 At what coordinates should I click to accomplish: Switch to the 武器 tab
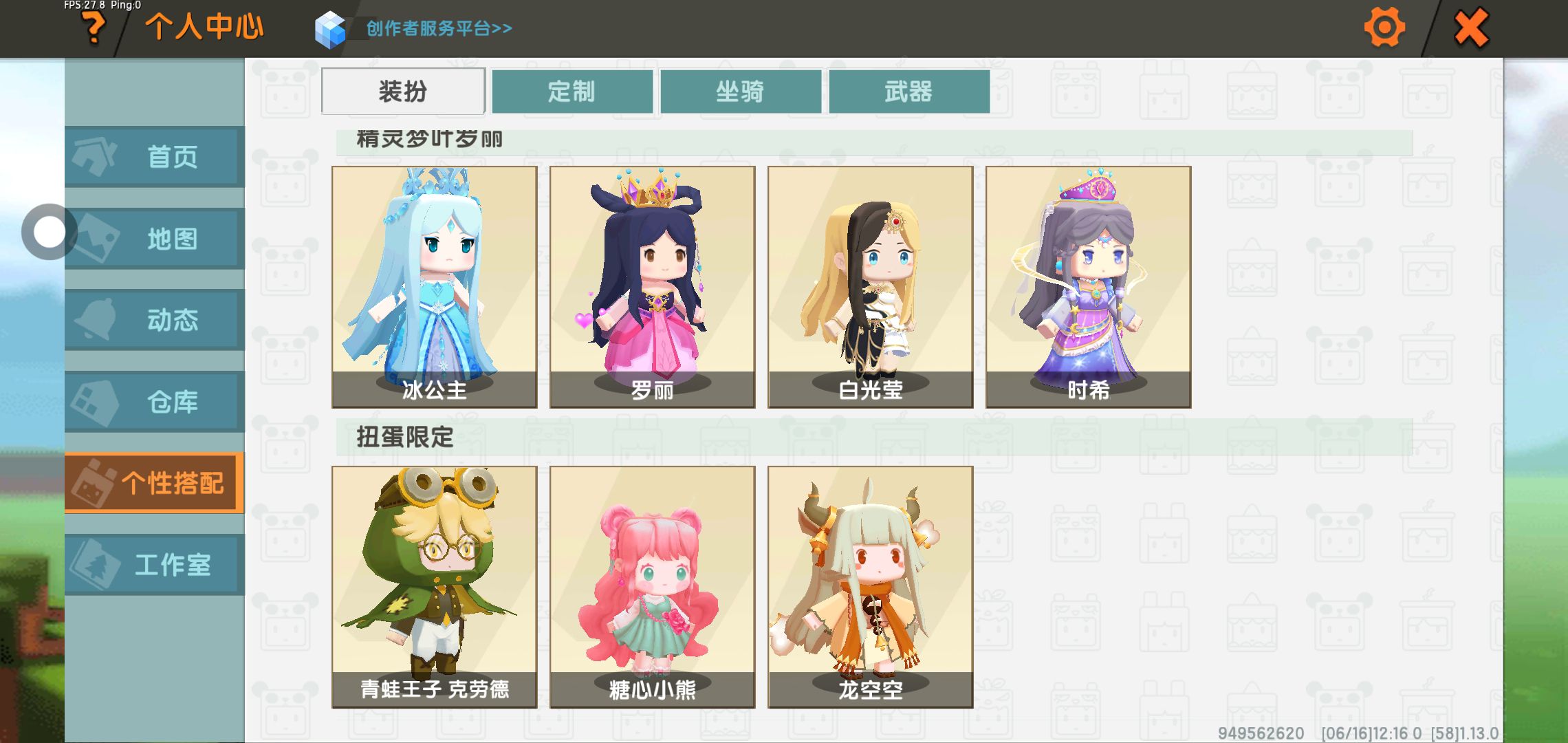(x=909, y=91)
